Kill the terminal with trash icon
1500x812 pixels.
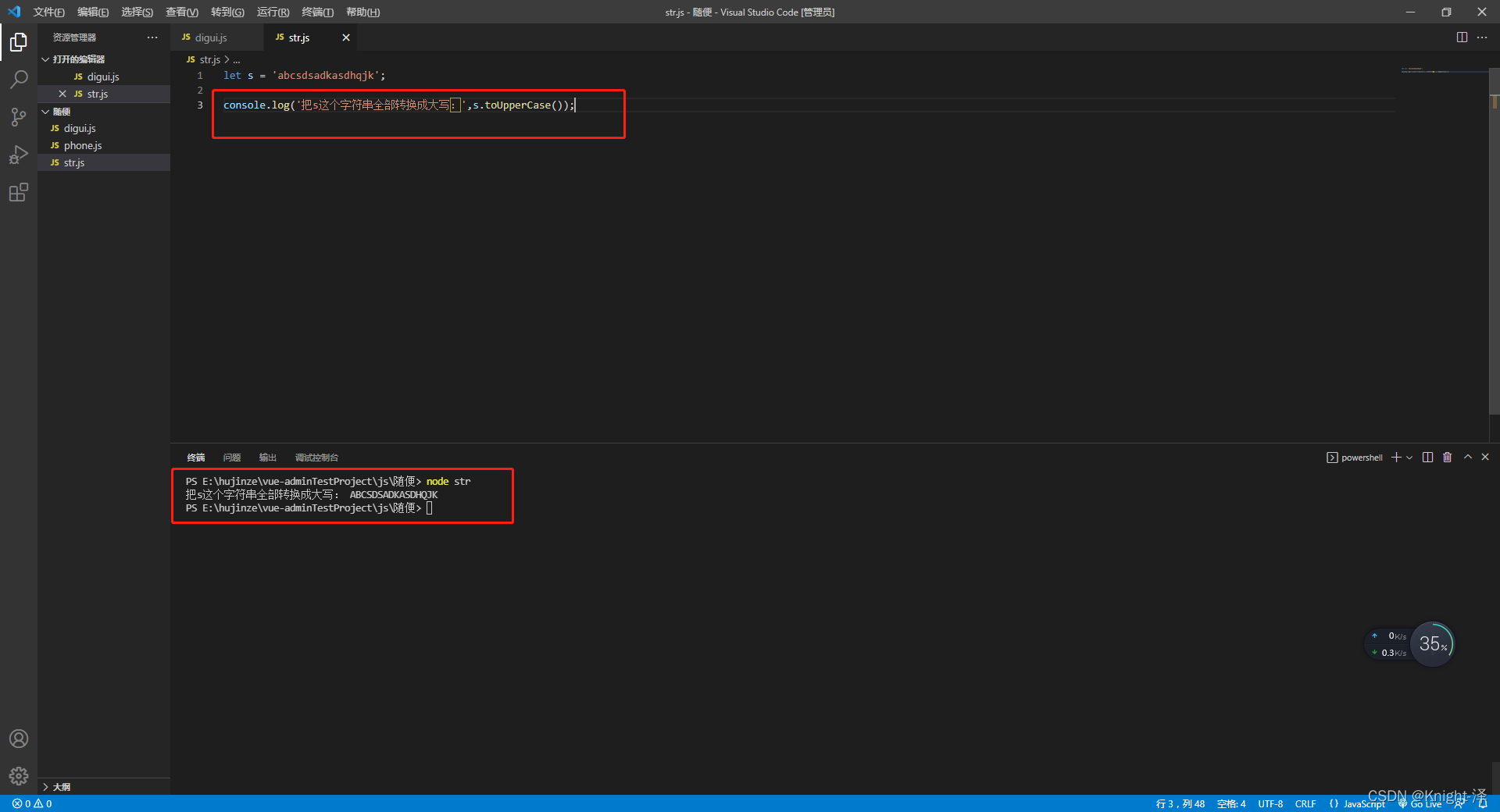pos(1447,458)
